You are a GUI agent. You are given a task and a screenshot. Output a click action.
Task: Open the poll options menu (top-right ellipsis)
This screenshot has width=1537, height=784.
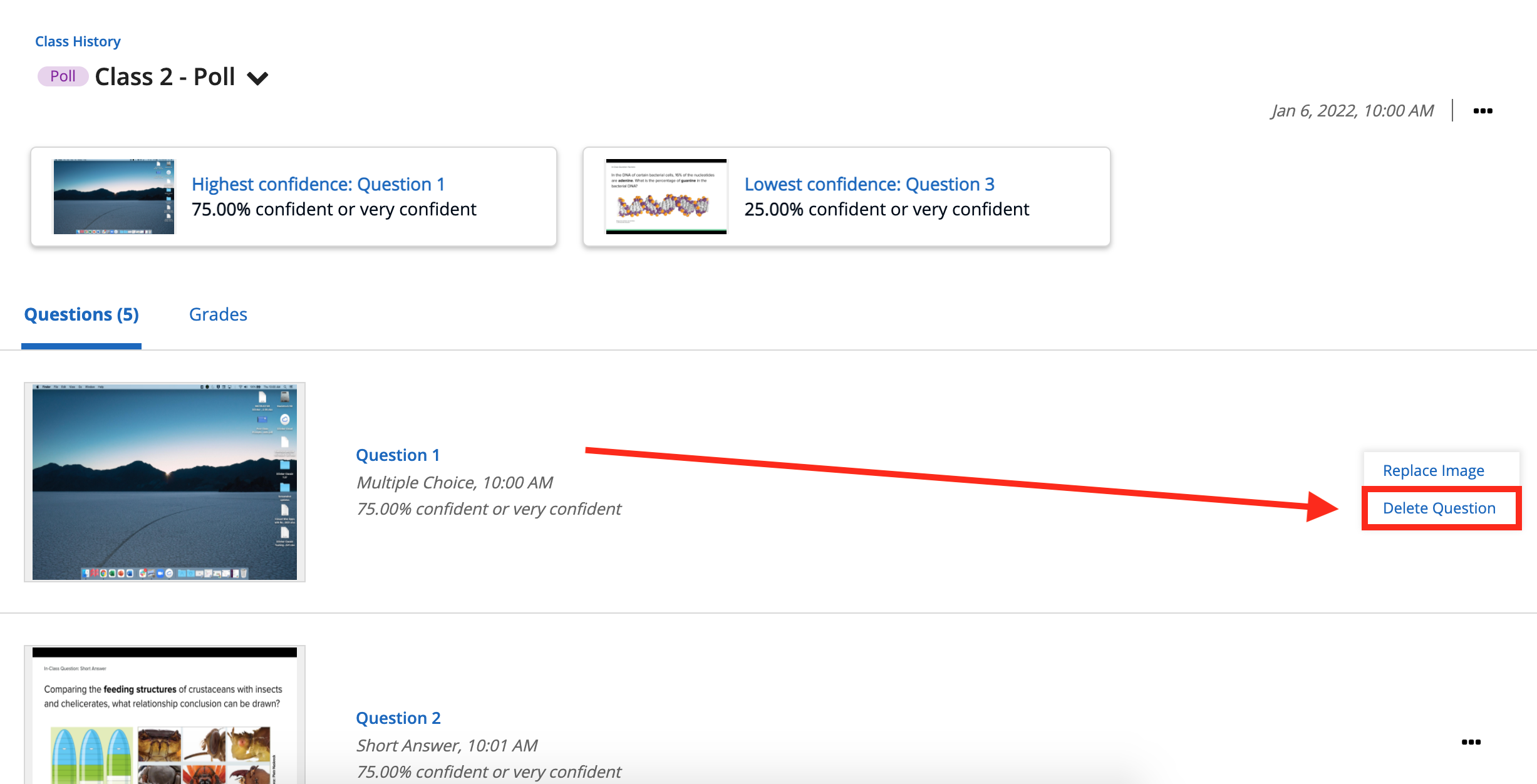tap(1484, 110)
